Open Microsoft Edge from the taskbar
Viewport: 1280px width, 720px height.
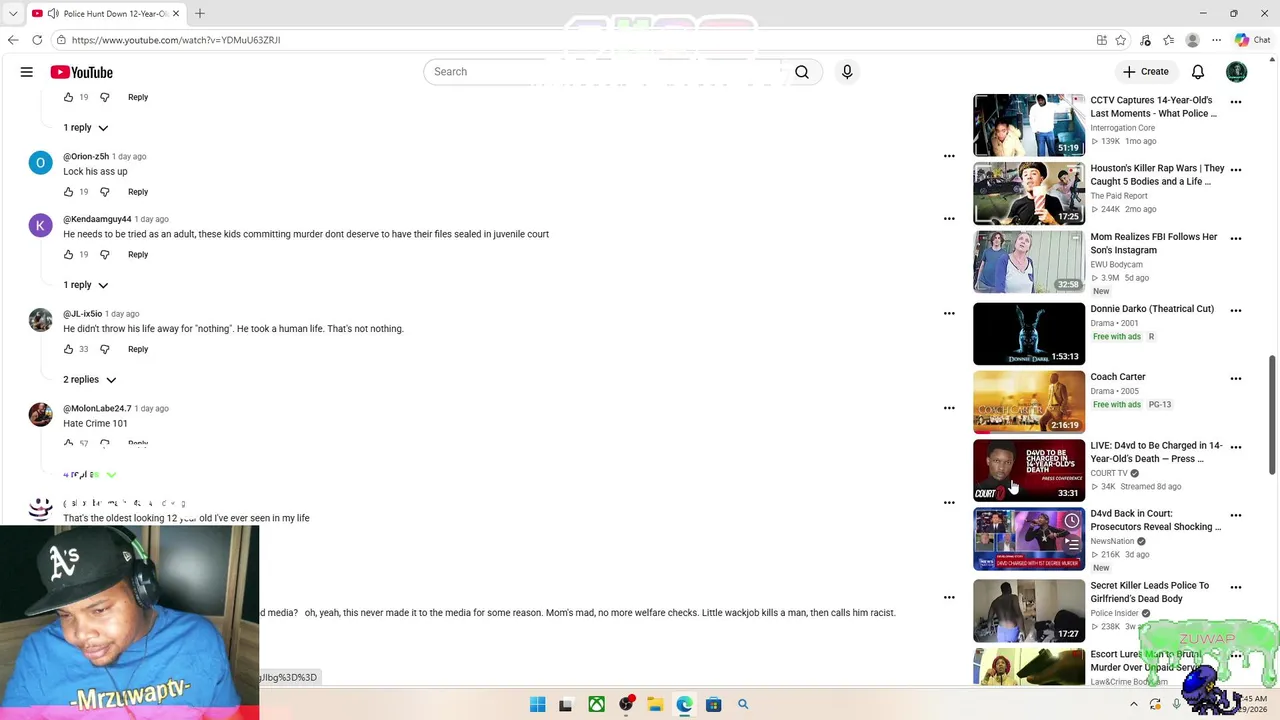pos(684,704)
